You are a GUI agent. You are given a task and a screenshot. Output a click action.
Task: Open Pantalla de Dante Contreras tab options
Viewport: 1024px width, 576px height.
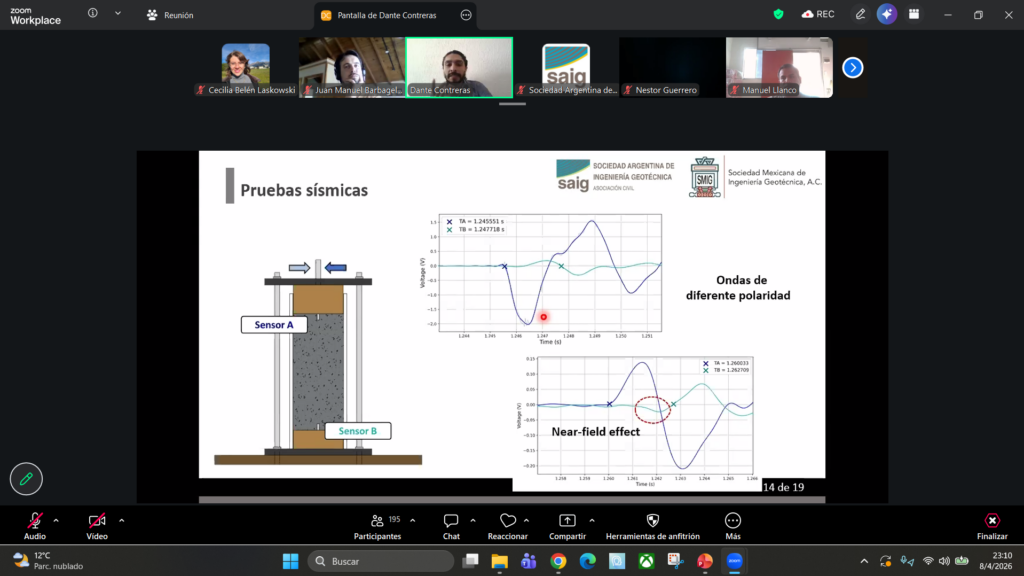466,15
